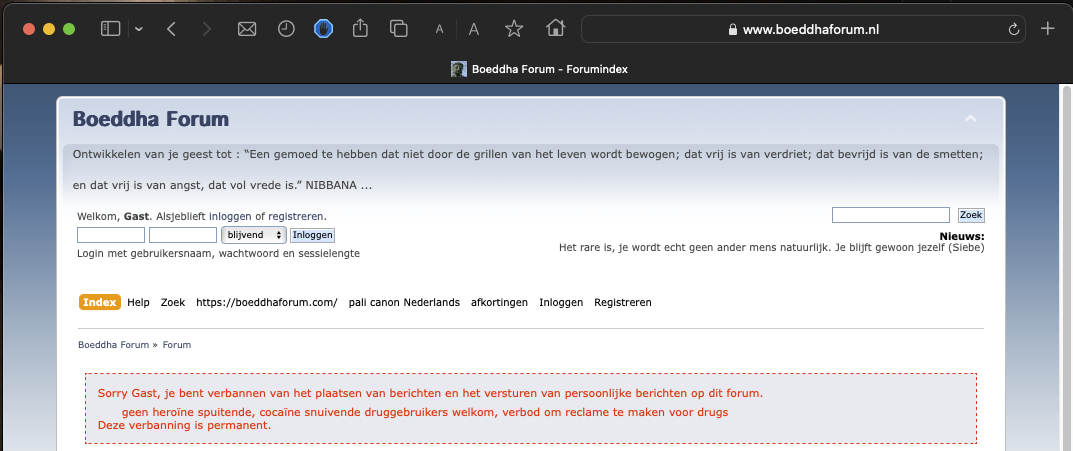This screenshot has width=1073, height=451.
Task: Open the 'blijvend' session length dropdown
Action: point(253,235)
